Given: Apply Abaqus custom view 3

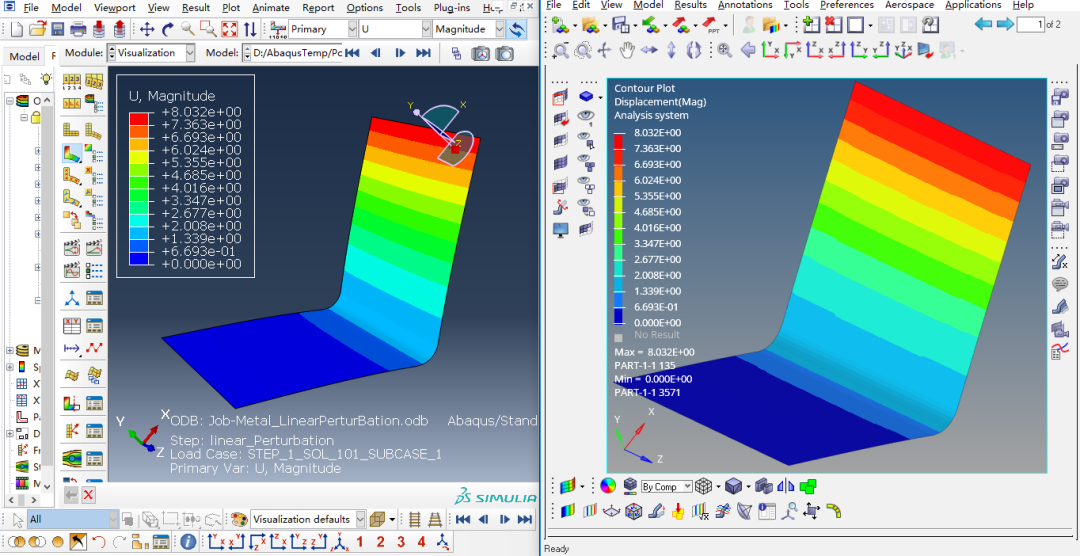Looking at the screenshot, I should coord(401,542).
